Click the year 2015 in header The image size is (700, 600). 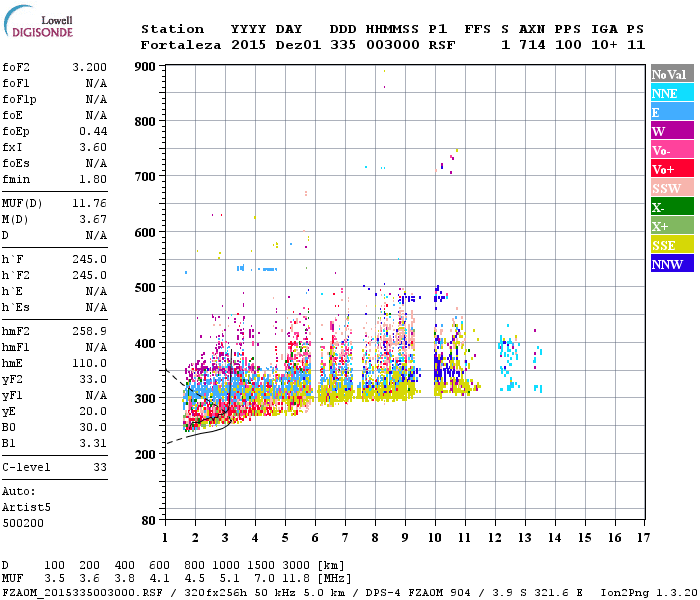coord(248,45)
